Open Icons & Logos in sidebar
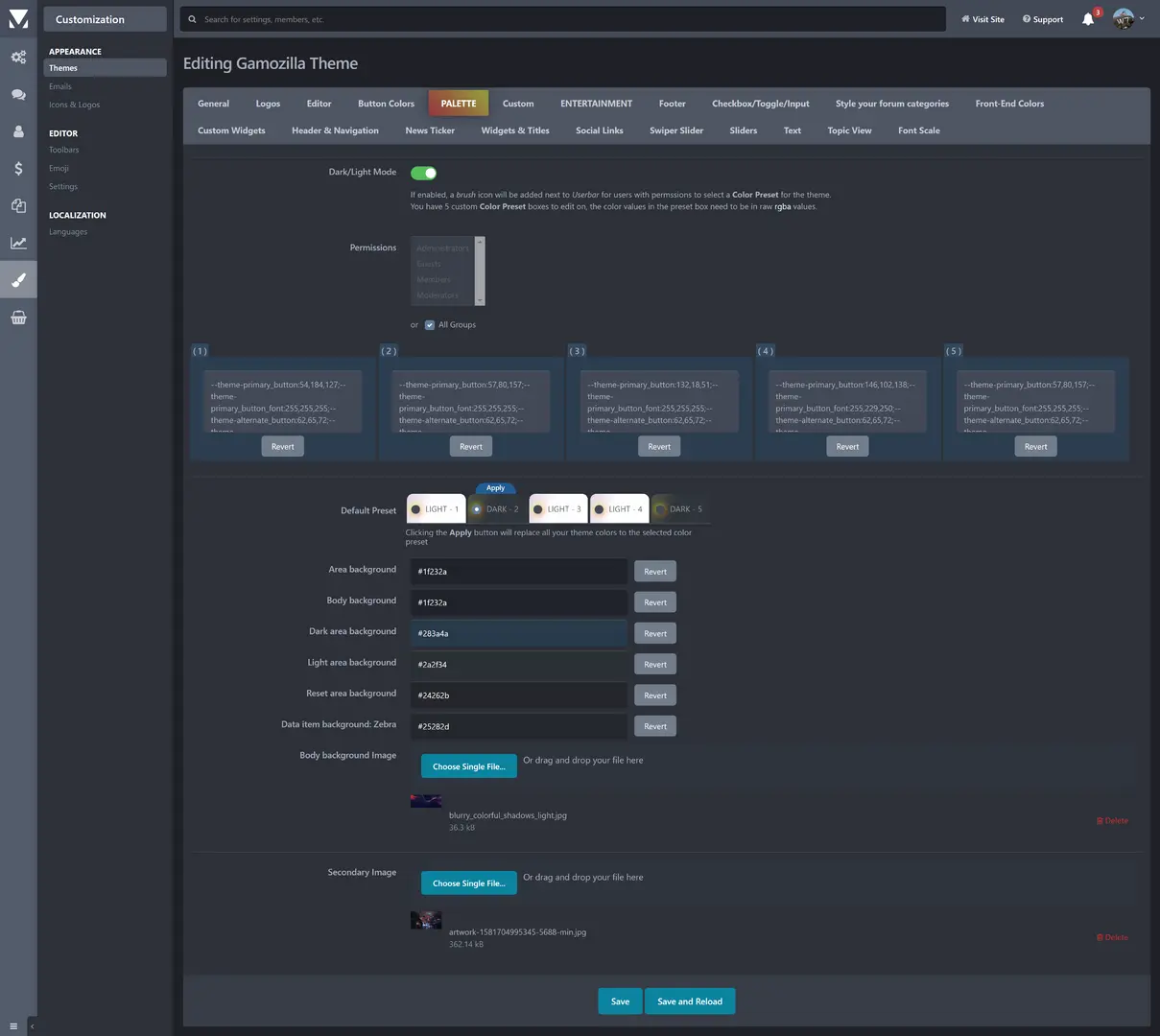 point(74,105)
